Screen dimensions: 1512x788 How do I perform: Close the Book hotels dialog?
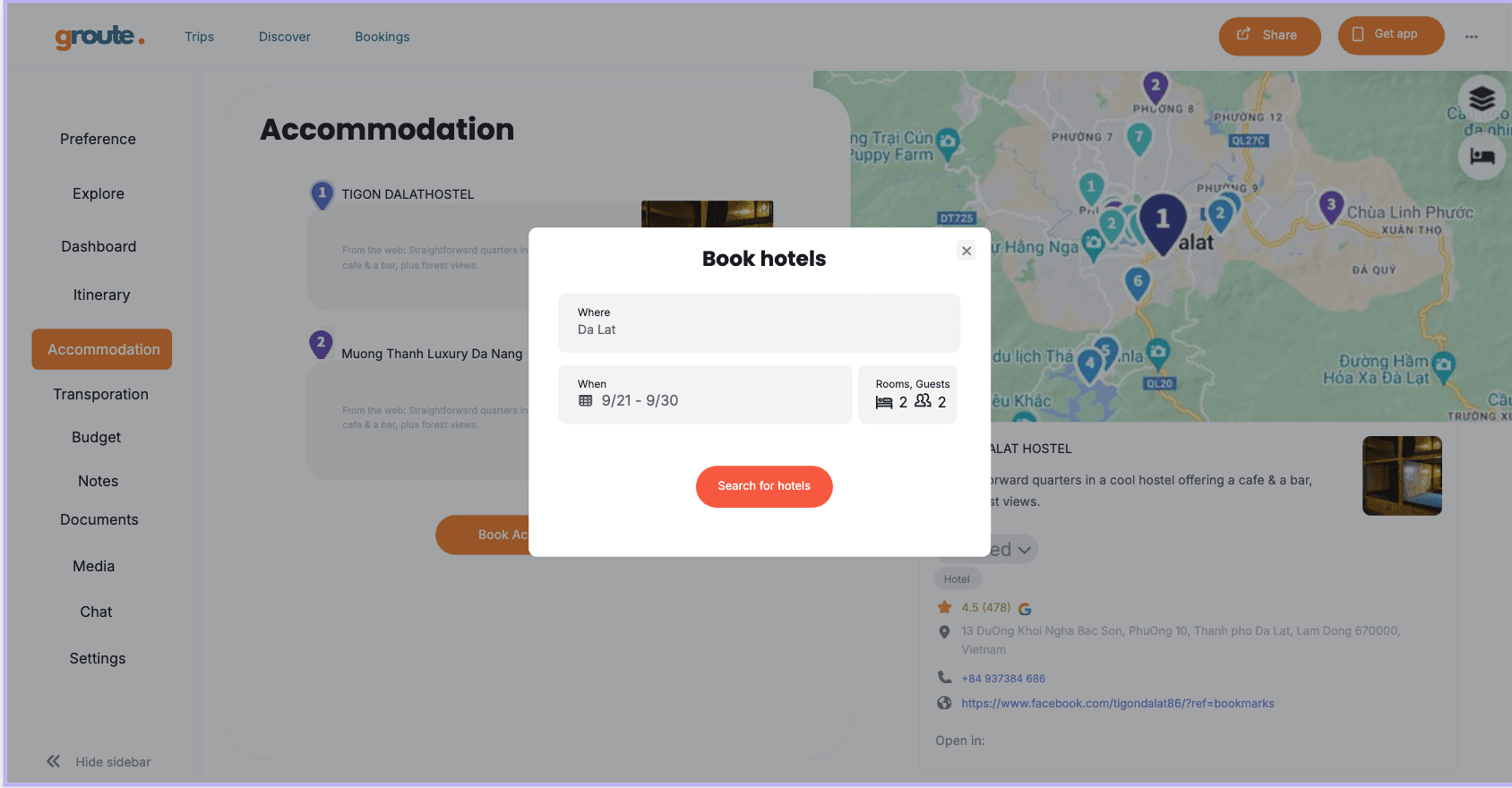[966, 251]
